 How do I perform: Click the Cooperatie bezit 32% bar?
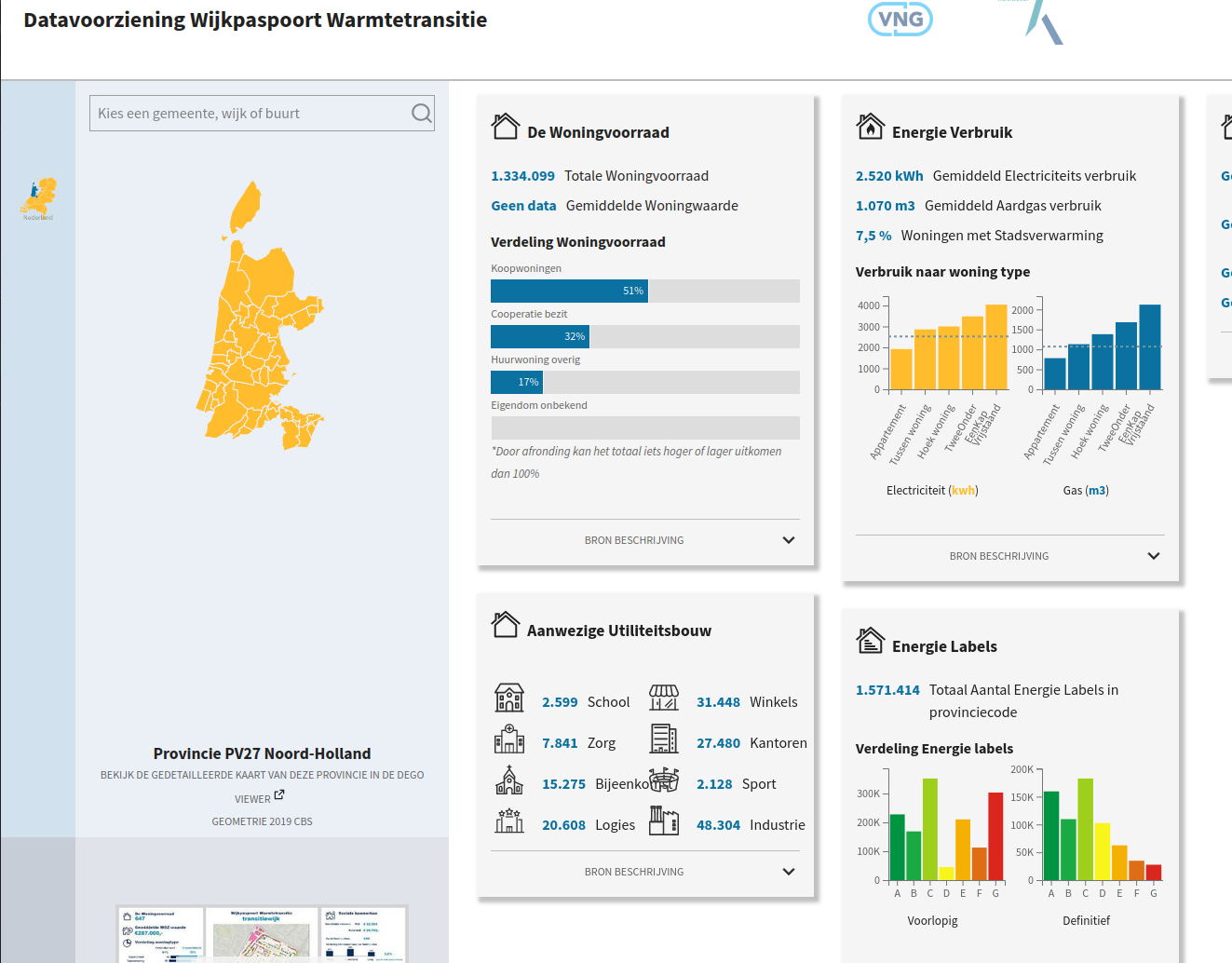pyautogui.click(x=539, y=336)
